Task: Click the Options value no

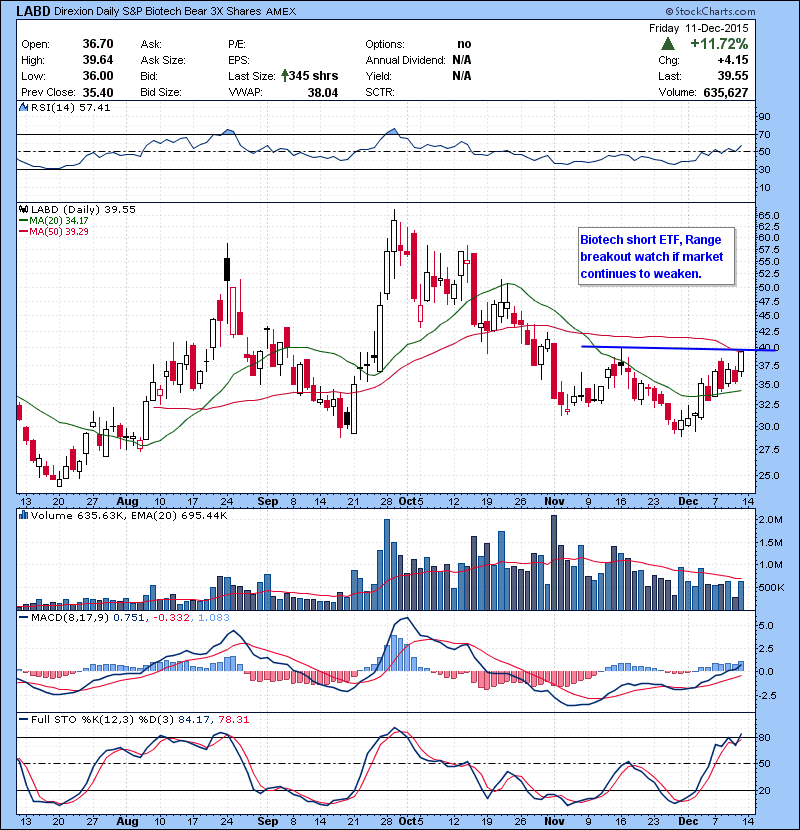Action: click(464, 44)
